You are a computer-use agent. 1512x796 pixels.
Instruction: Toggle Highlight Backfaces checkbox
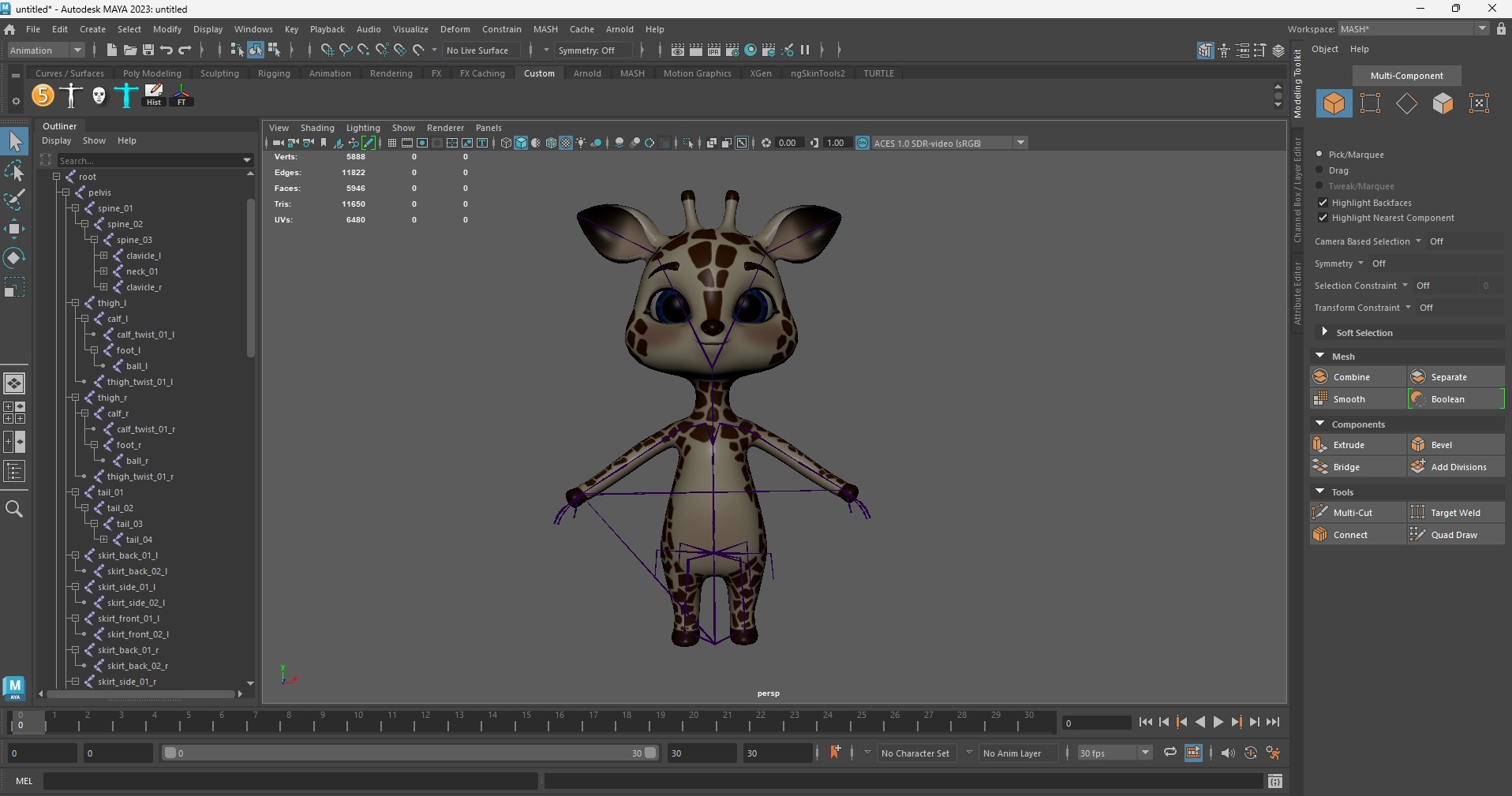click(x=1323, y=203)
